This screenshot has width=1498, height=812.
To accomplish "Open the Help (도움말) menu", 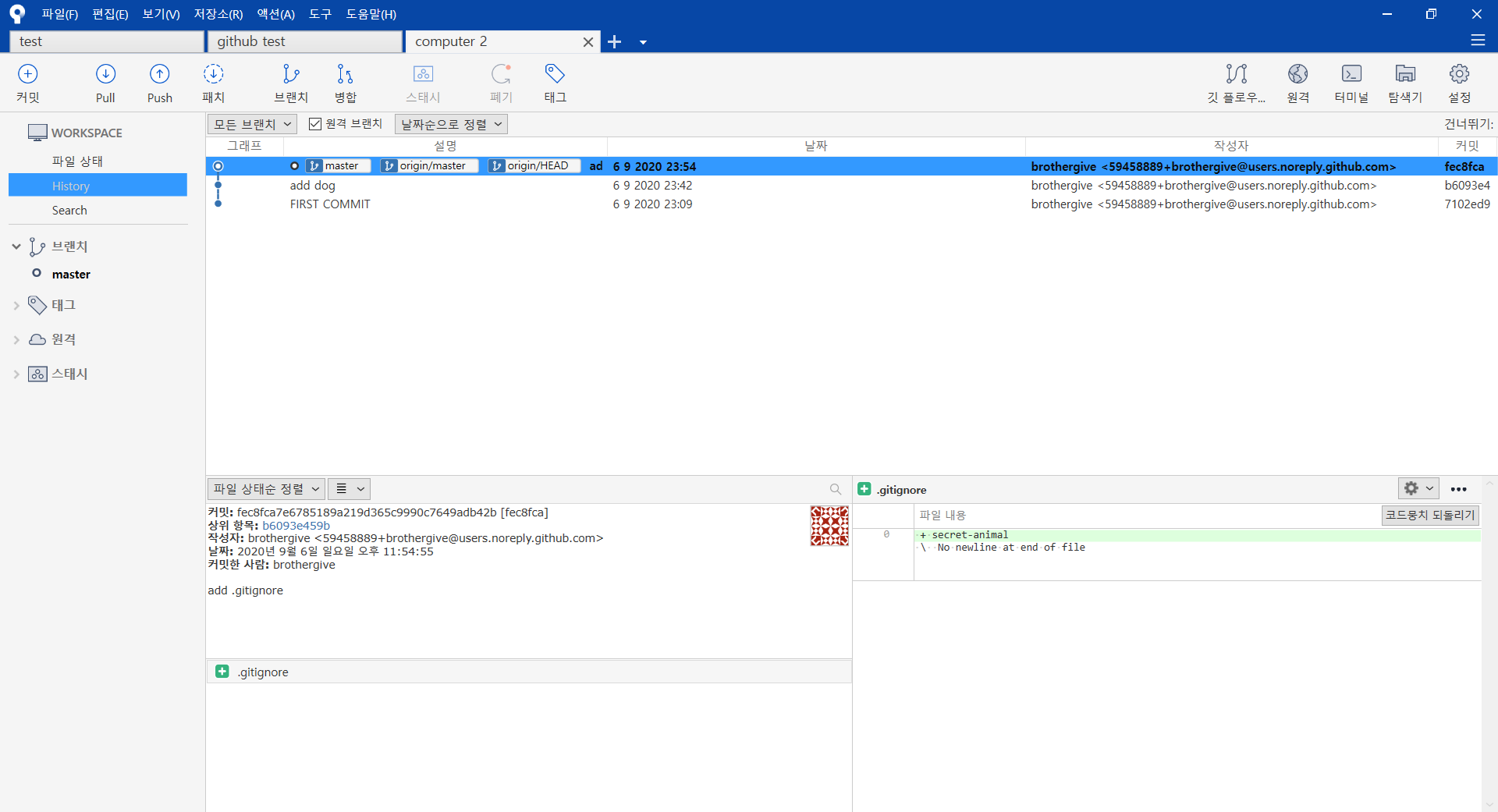I will [371, 14].
